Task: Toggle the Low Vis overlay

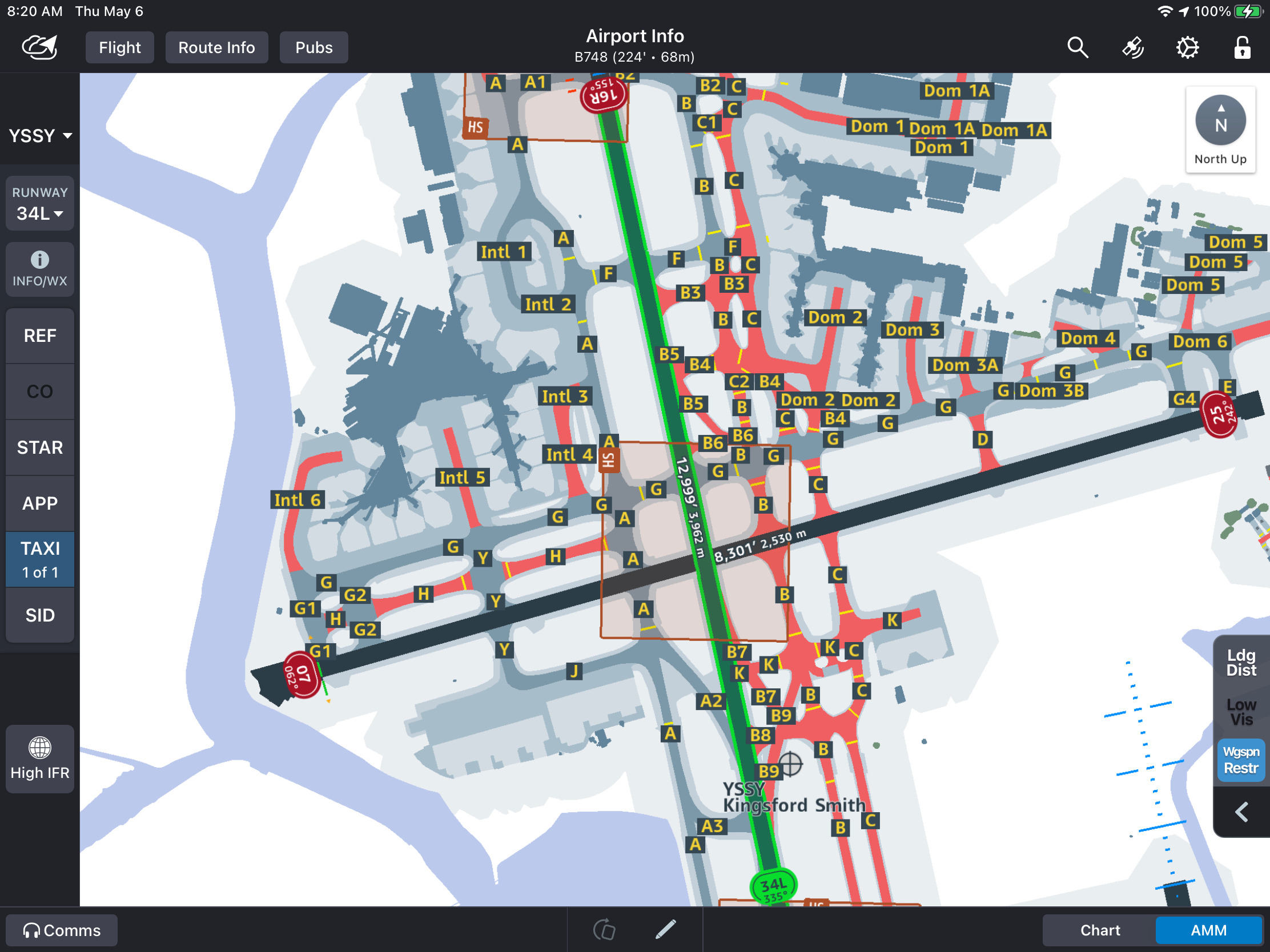Action: click(1241, 712)
